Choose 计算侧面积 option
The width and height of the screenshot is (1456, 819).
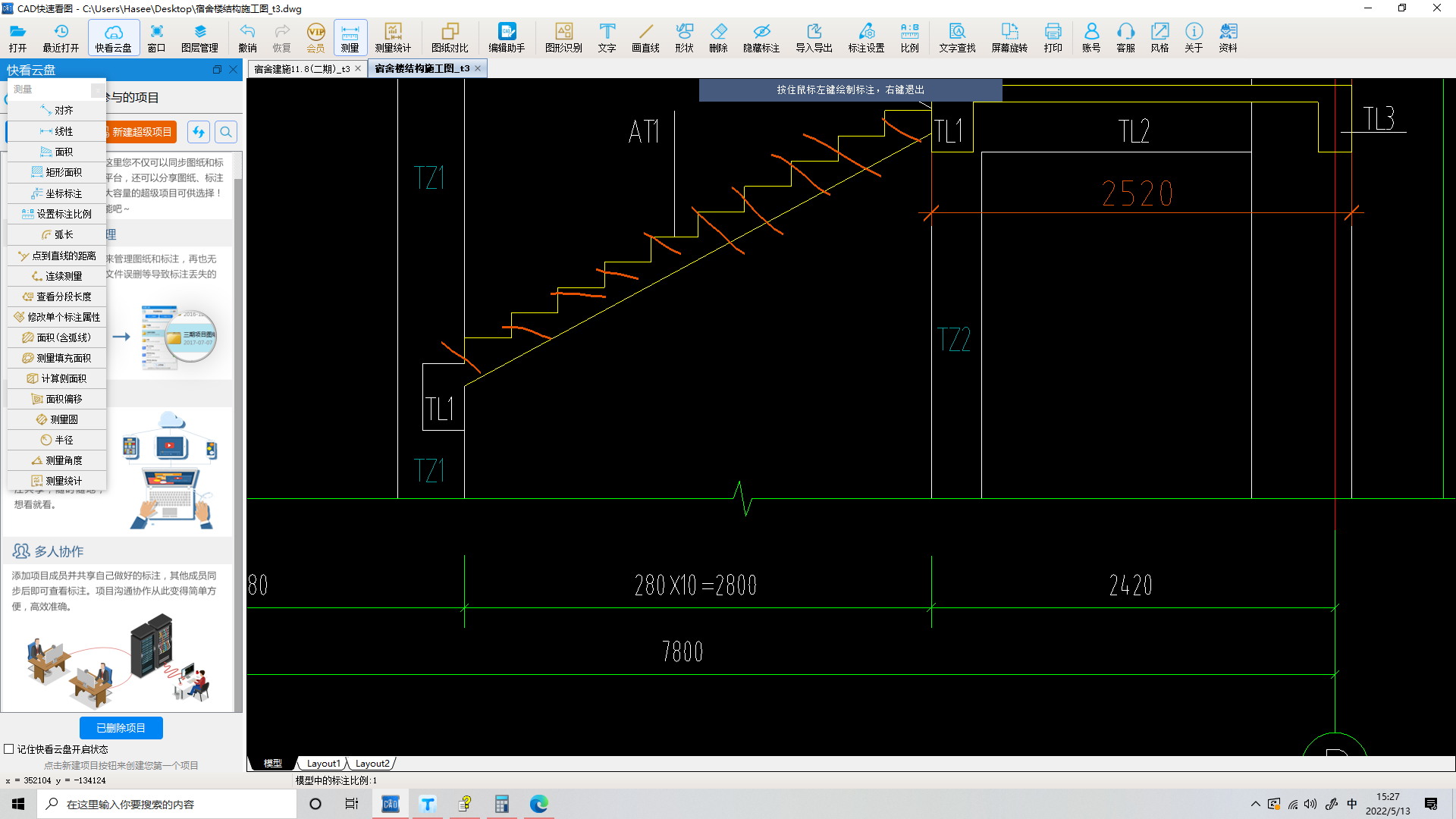pos(57,378)
